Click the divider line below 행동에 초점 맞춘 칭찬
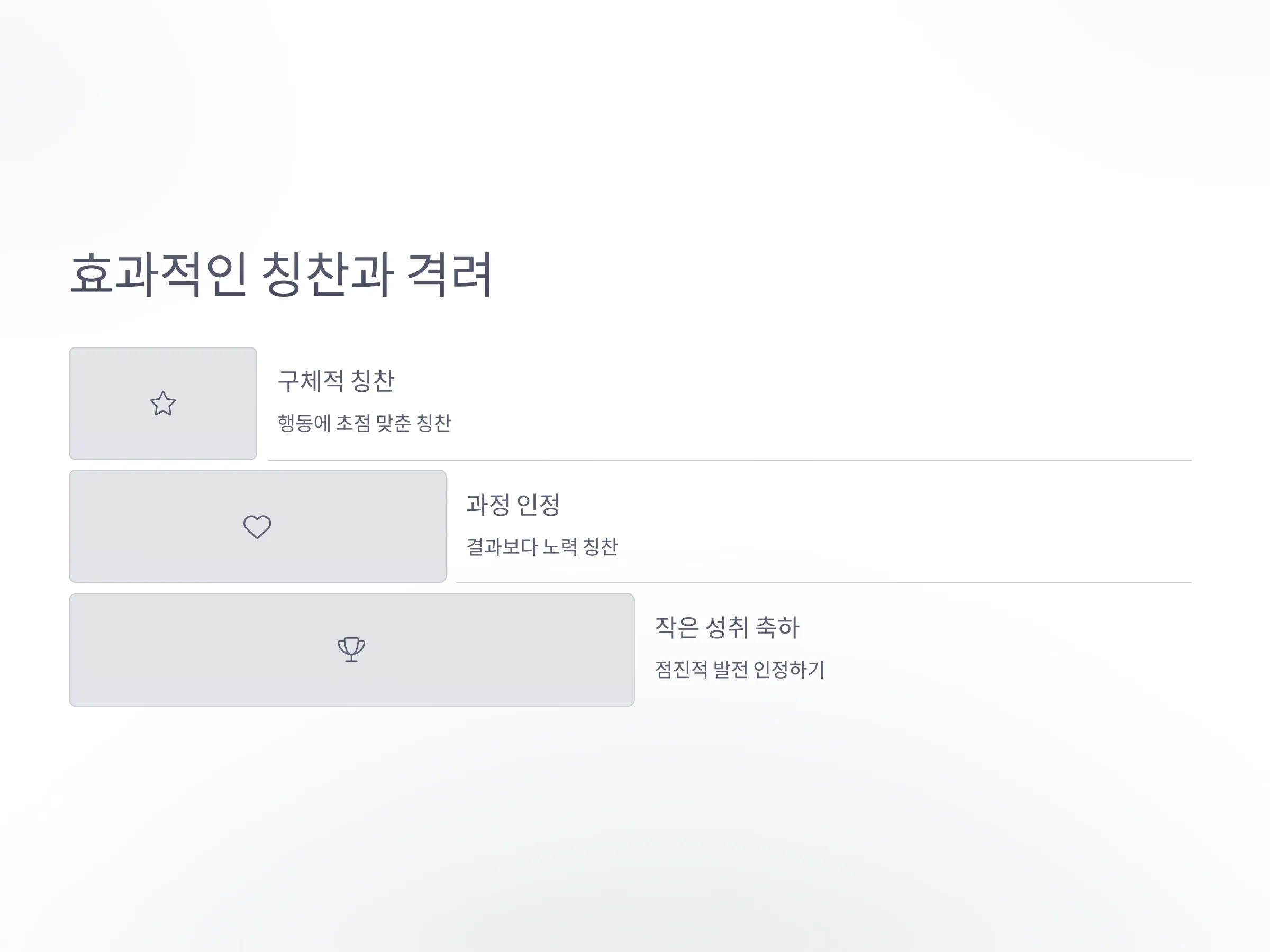 pos(730,460)
